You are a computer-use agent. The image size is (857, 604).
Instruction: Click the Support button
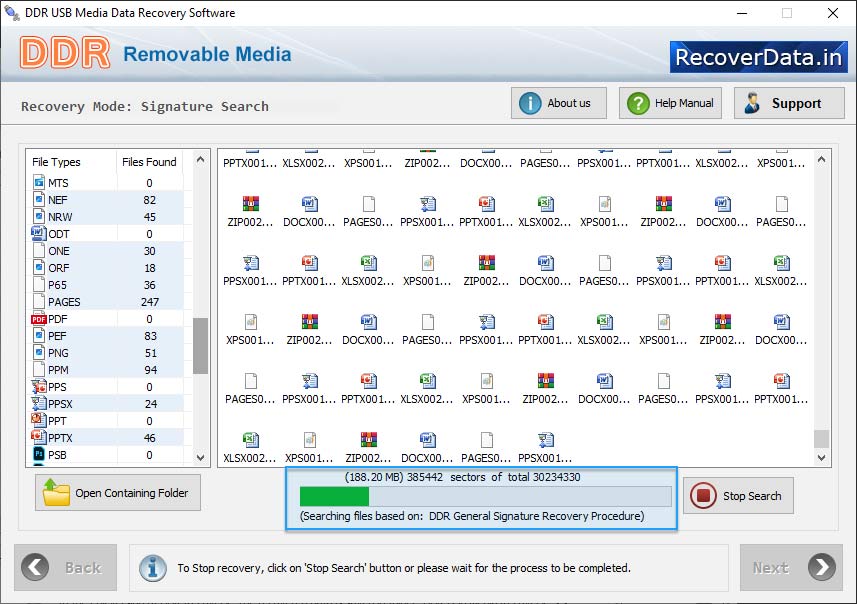pyautogui.click(x=789, y=103)
